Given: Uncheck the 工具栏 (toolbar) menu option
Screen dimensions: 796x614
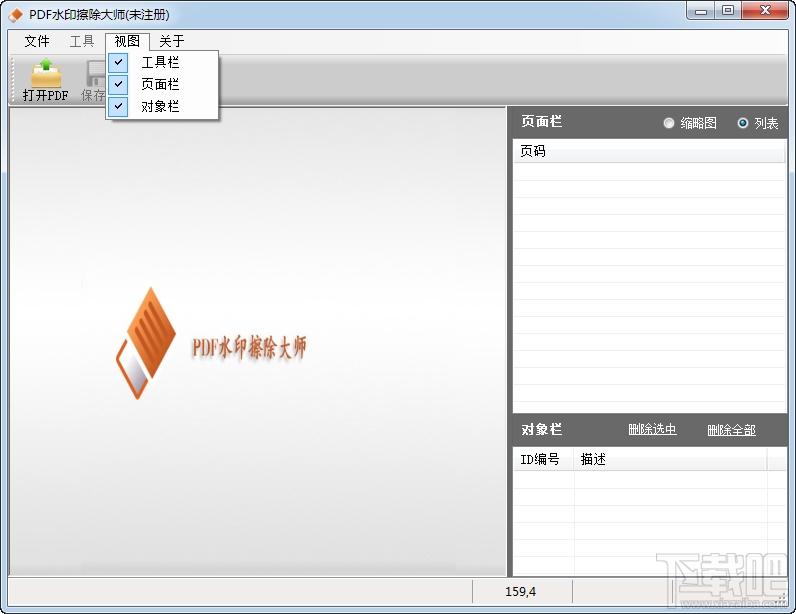Looking at the screenshot, I should click(x=162, y=62).
